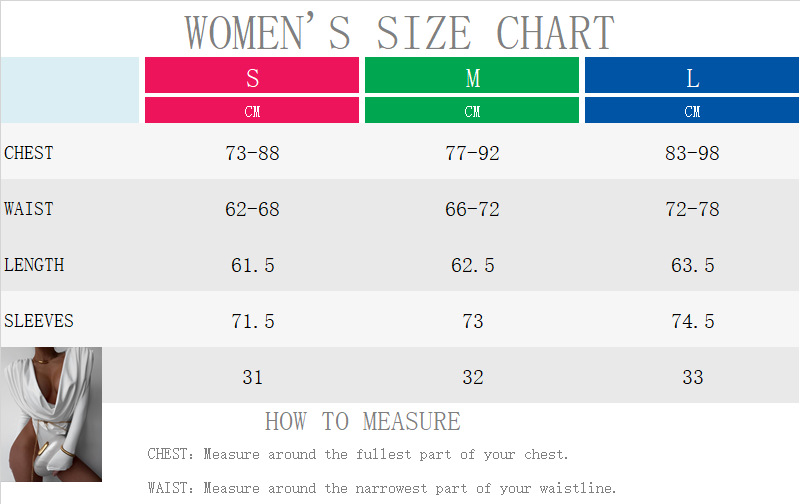The width and height of the screenshot is (800, 504).
Task: Click the SLEEVES row label
Action: [39, 321]
